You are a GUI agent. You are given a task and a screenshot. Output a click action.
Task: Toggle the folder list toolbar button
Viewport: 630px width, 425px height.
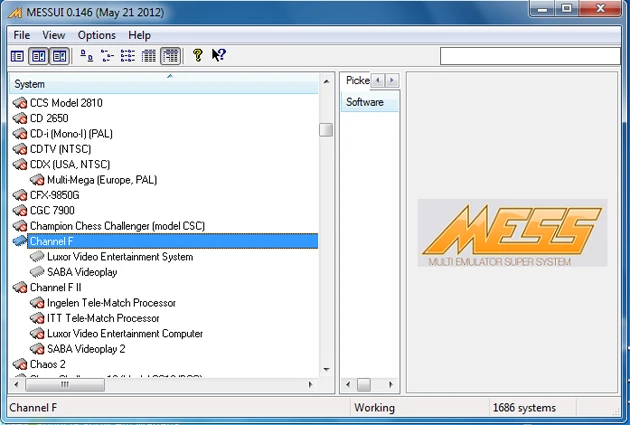[17, 56]
